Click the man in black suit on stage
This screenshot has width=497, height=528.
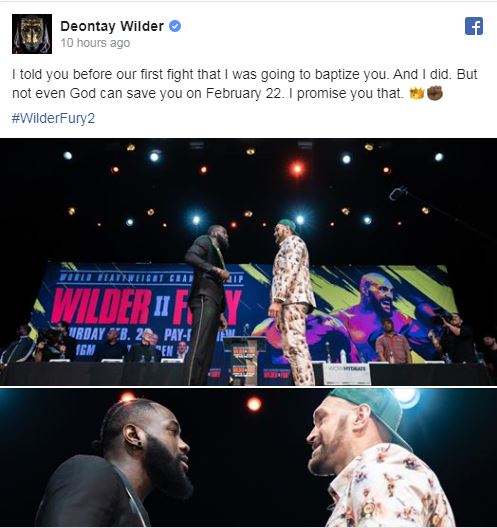point(207,305)
